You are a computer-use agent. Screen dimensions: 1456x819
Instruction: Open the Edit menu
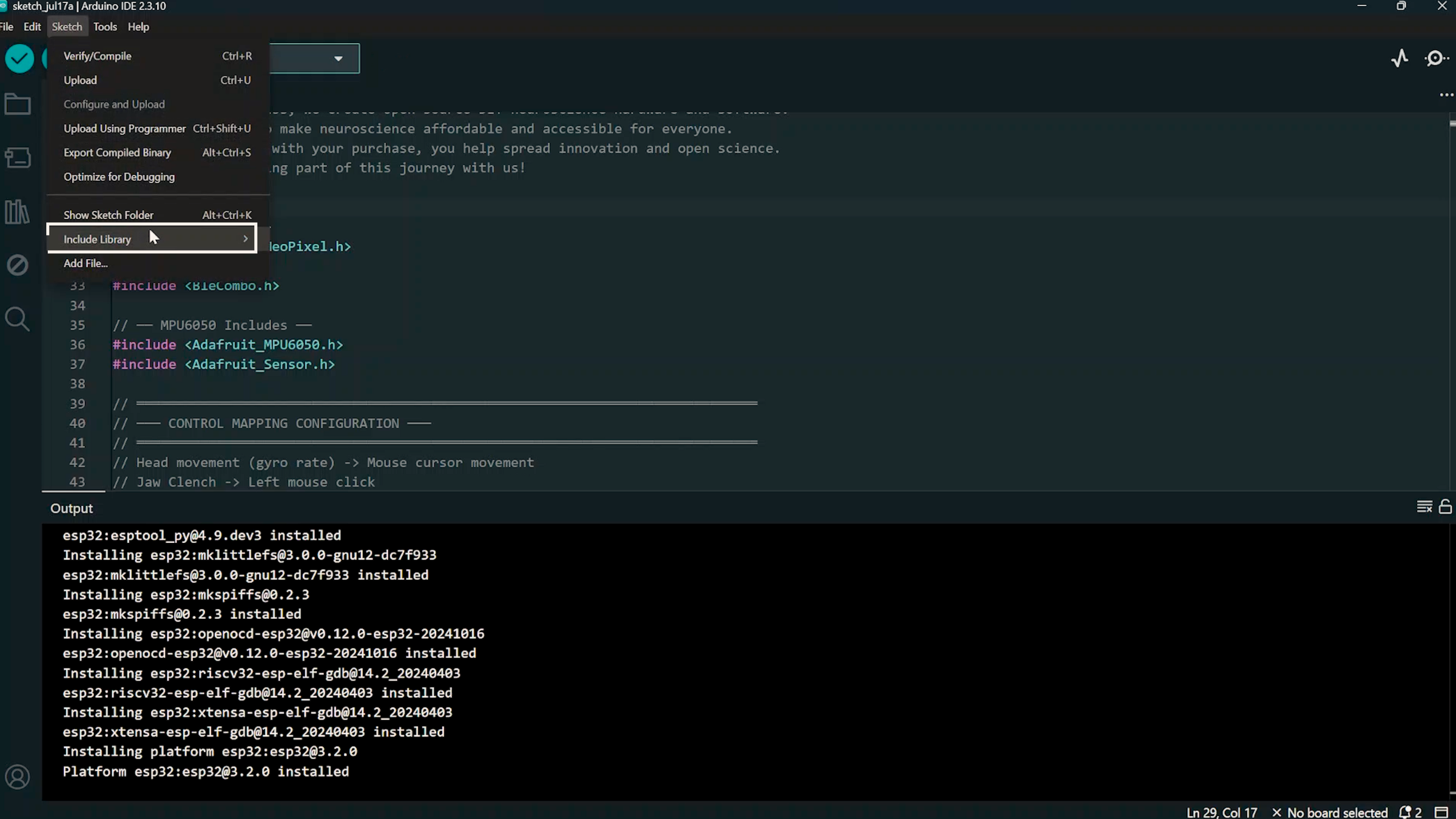click(x=32, y=27)
